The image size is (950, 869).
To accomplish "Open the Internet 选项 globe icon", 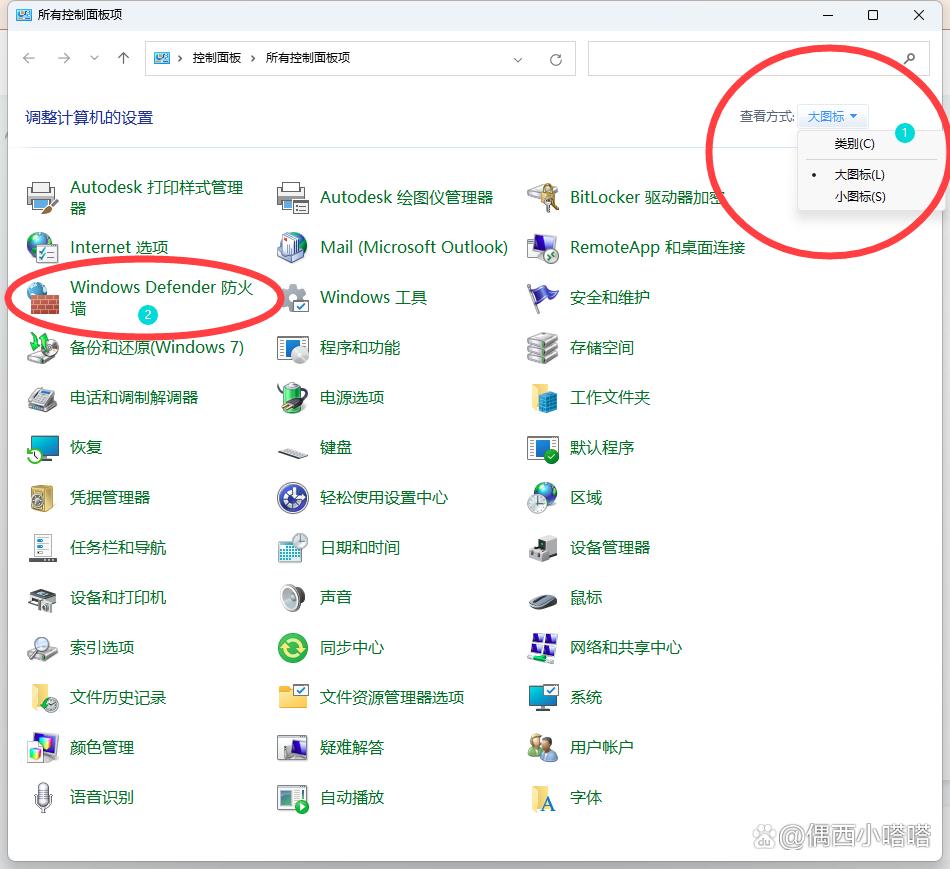I will point(42,247).
